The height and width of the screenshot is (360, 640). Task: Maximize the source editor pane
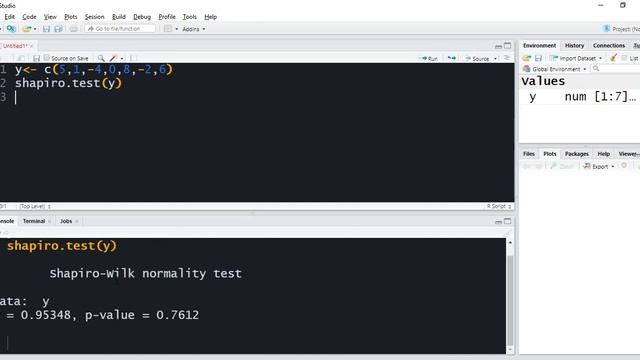(507, 46)
